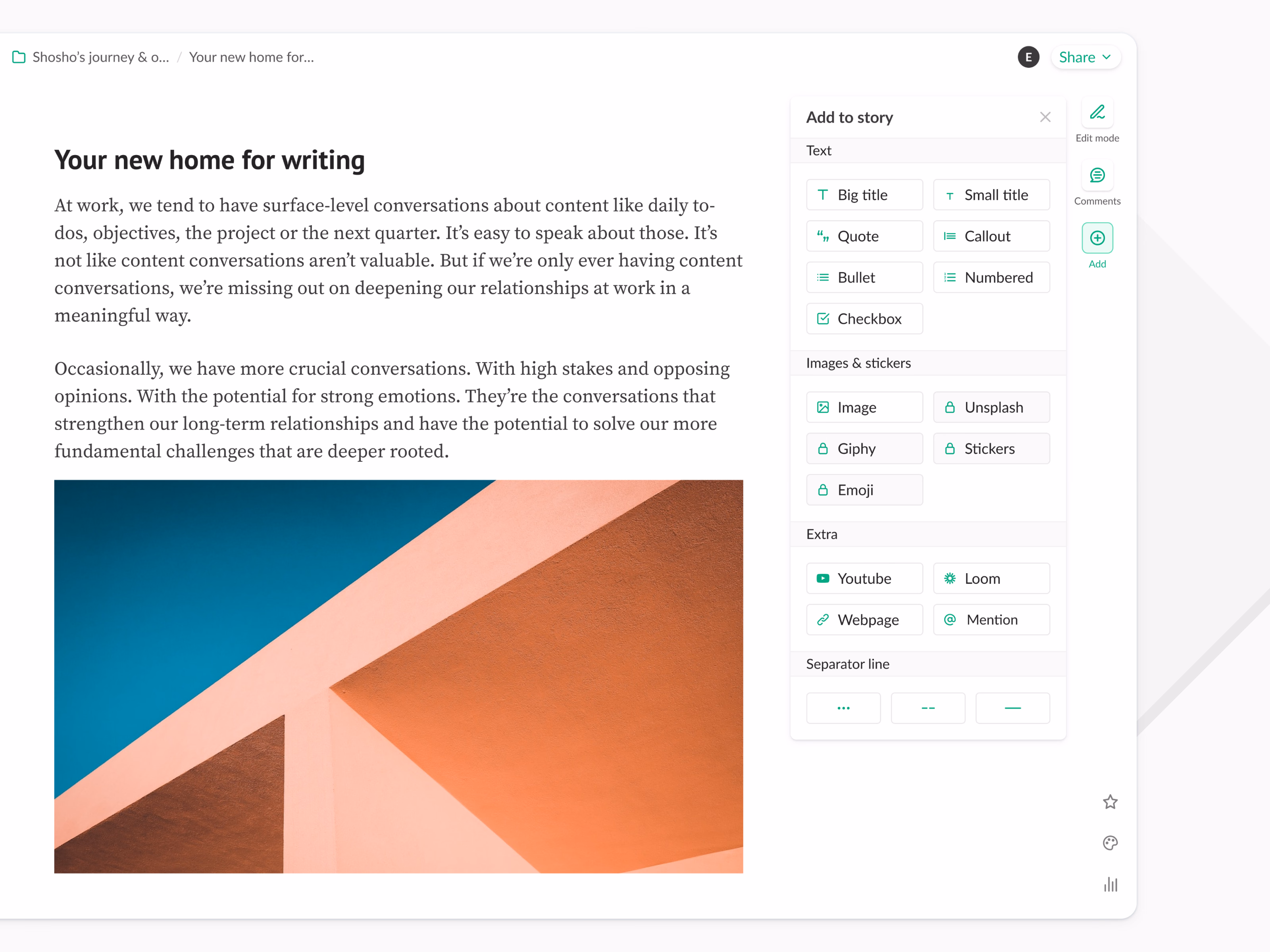Open the Comments panel icon
Image resolution: width=1270 pixels, height=952 pixels.
(x=1097, y=175)
